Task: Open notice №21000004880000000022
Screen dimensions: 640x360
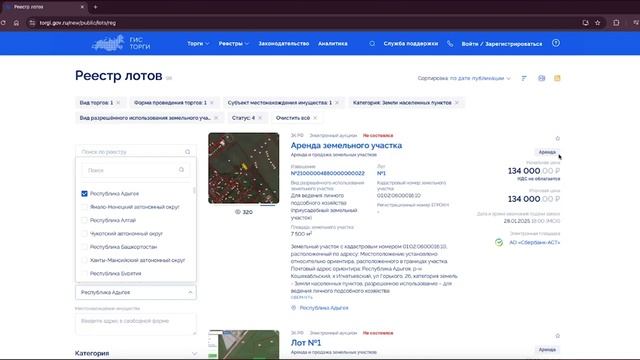Action: pyautogui.click(x=327, y=173)
